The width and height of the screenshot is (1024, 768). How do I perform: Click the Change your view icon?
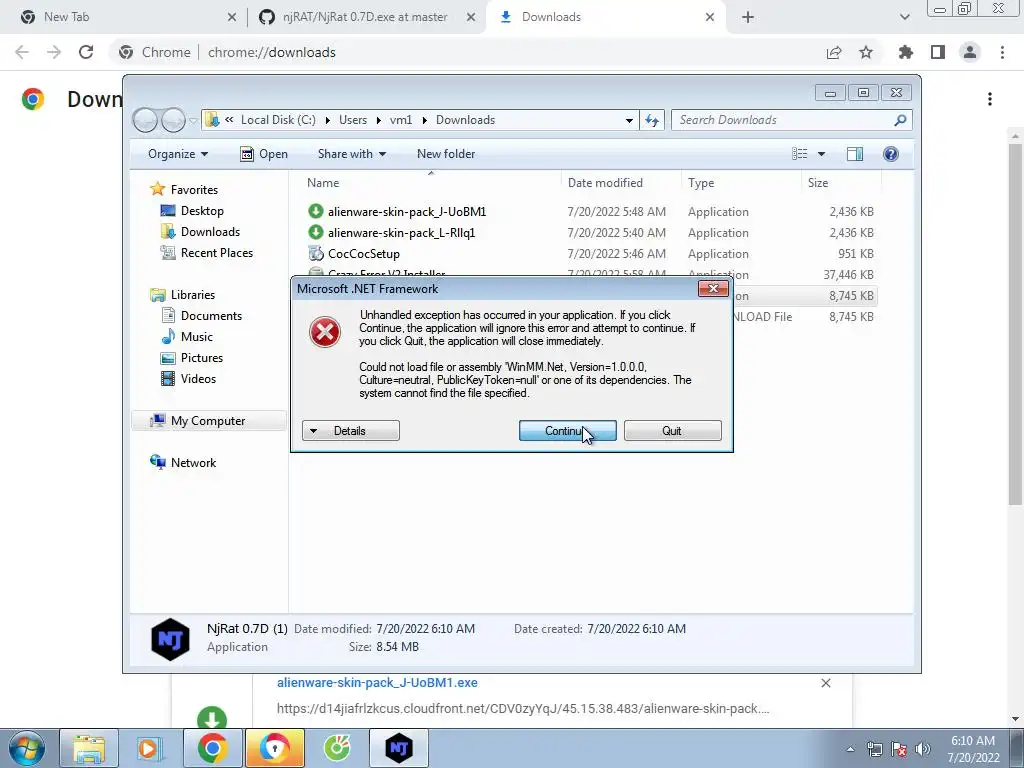click(x=800, y=153)
